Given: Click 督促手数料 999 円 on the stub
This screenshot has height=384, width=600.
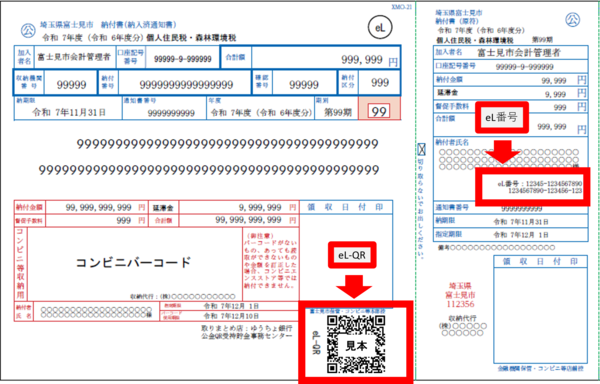Looking at the screenshot, I should [x=570, y=107].
